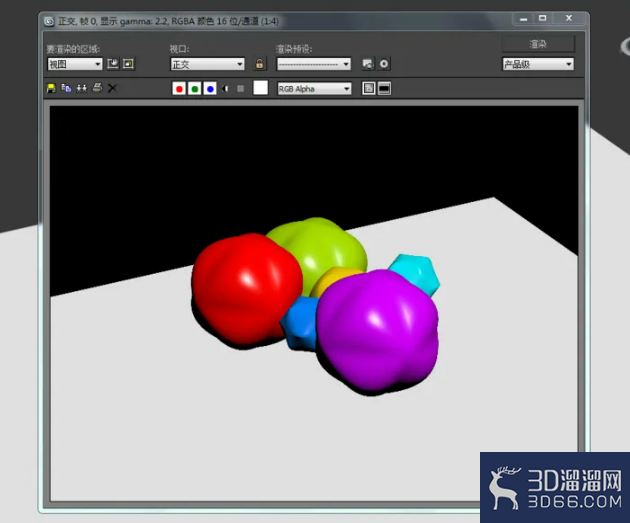
Task: Close the render frame window
Action: 569,18
